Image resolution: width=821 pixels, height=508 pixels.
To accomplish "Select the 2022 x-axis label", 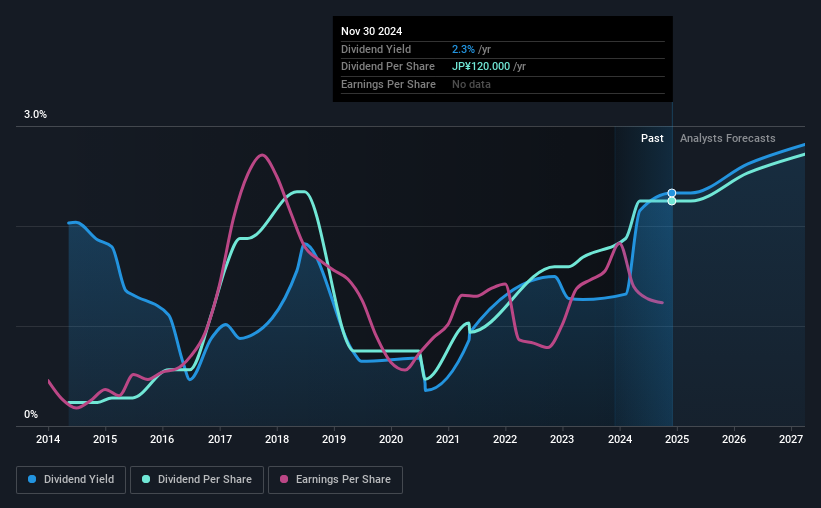I will point(505,439).
